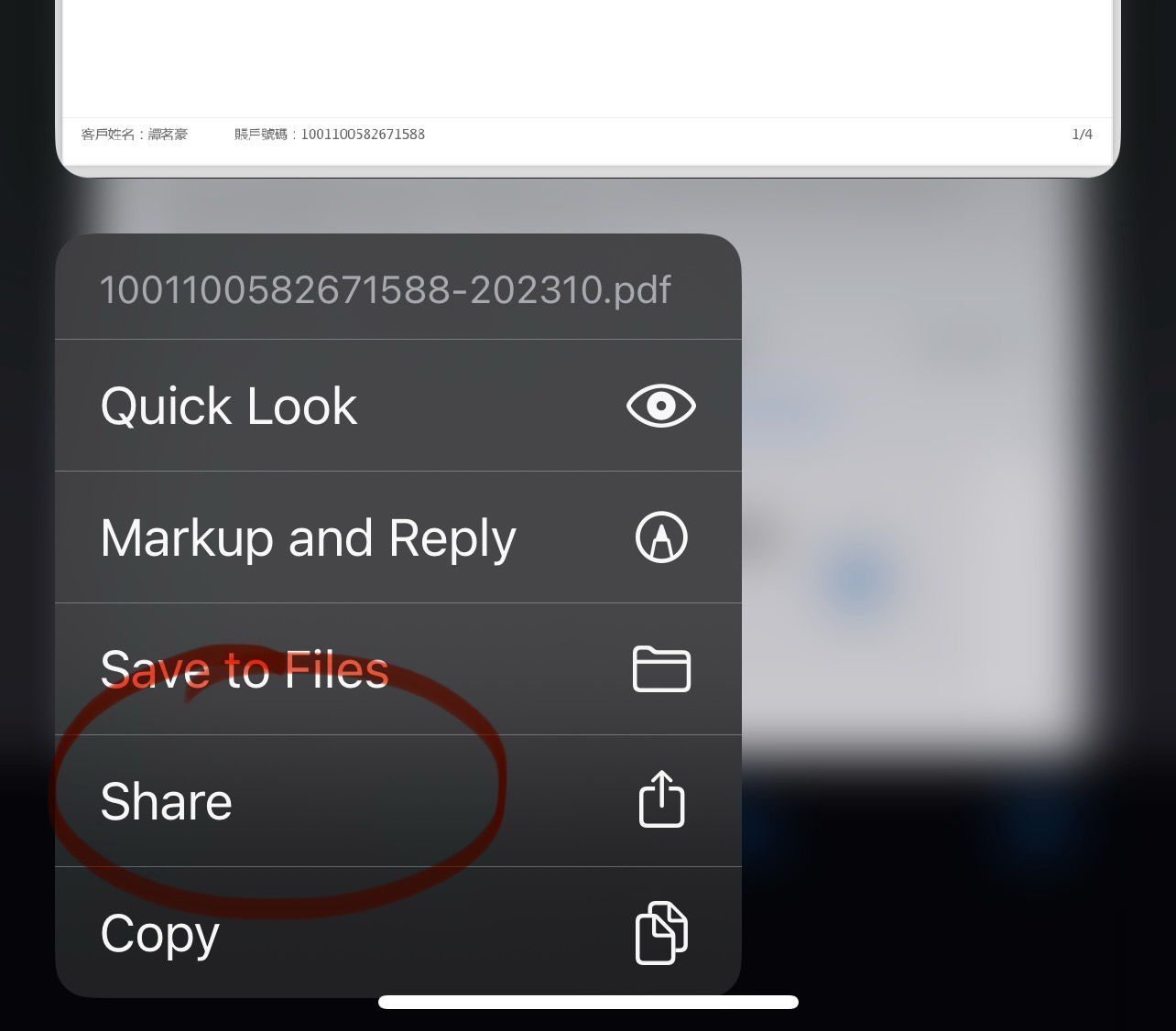Choose Save to Files entry
Screen dimensions: 1176x1031
(398, 669)
